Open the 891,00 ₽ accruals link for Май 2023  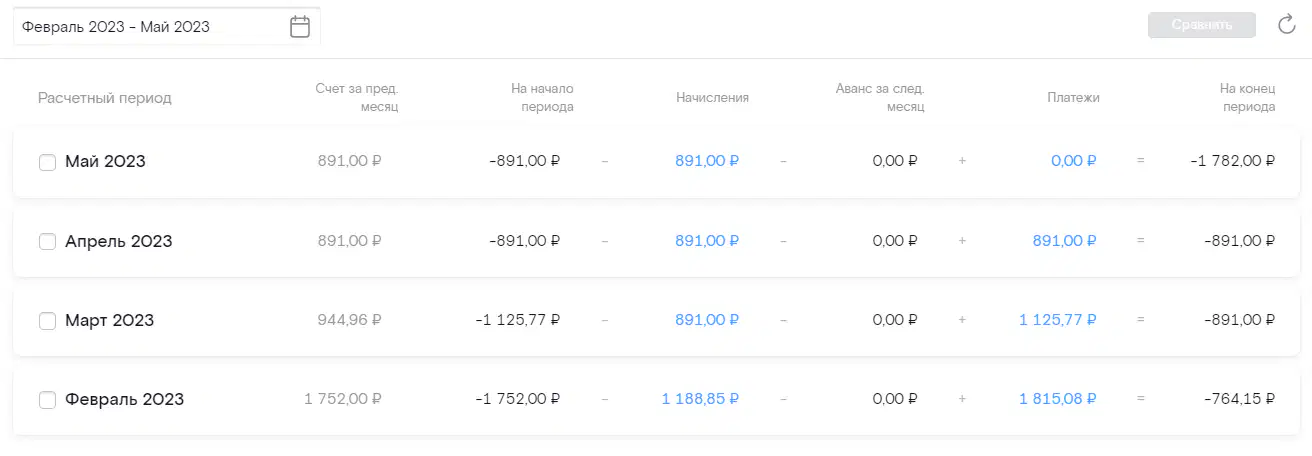[x=707, y=160]
